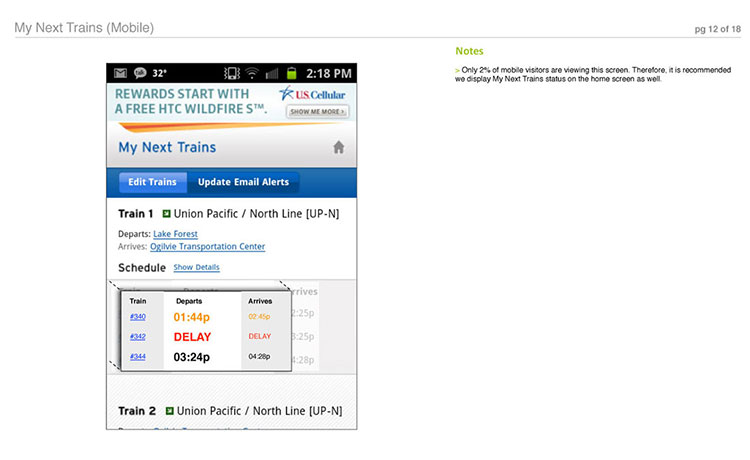Click the green arrow icon beside Train 2
750x460 pixels.
click(169, 411)
